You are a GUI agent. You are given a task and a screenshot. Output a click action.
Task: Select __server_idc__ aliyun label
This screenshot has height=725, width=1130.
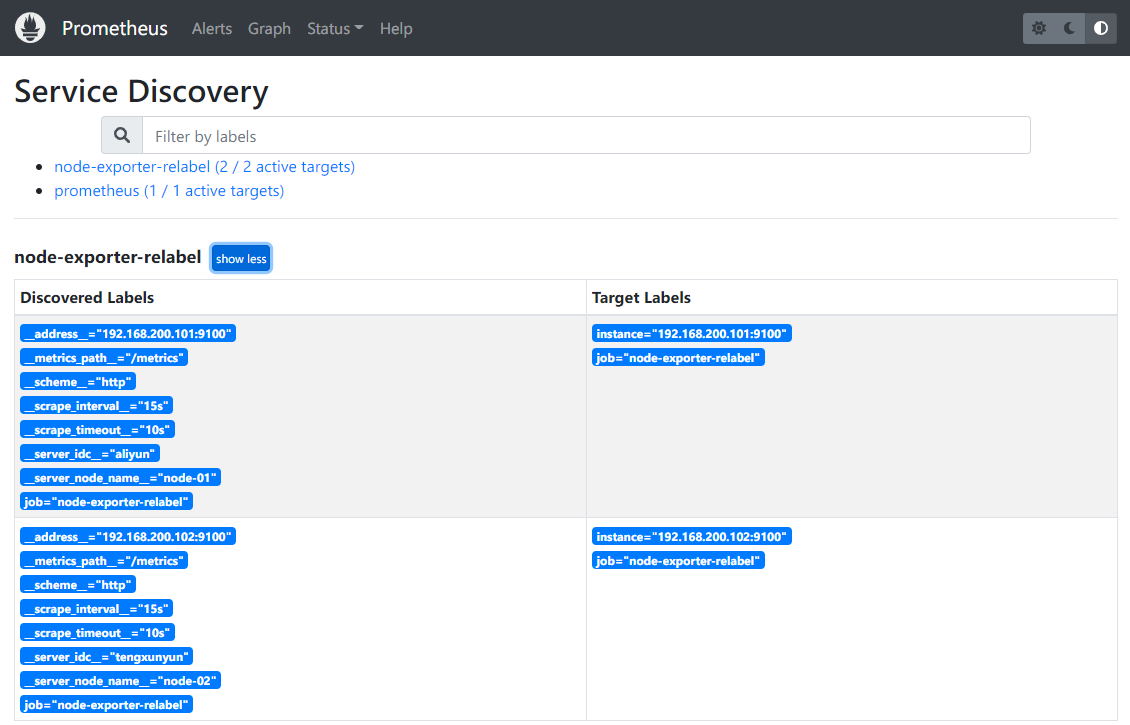click(90, 454)
